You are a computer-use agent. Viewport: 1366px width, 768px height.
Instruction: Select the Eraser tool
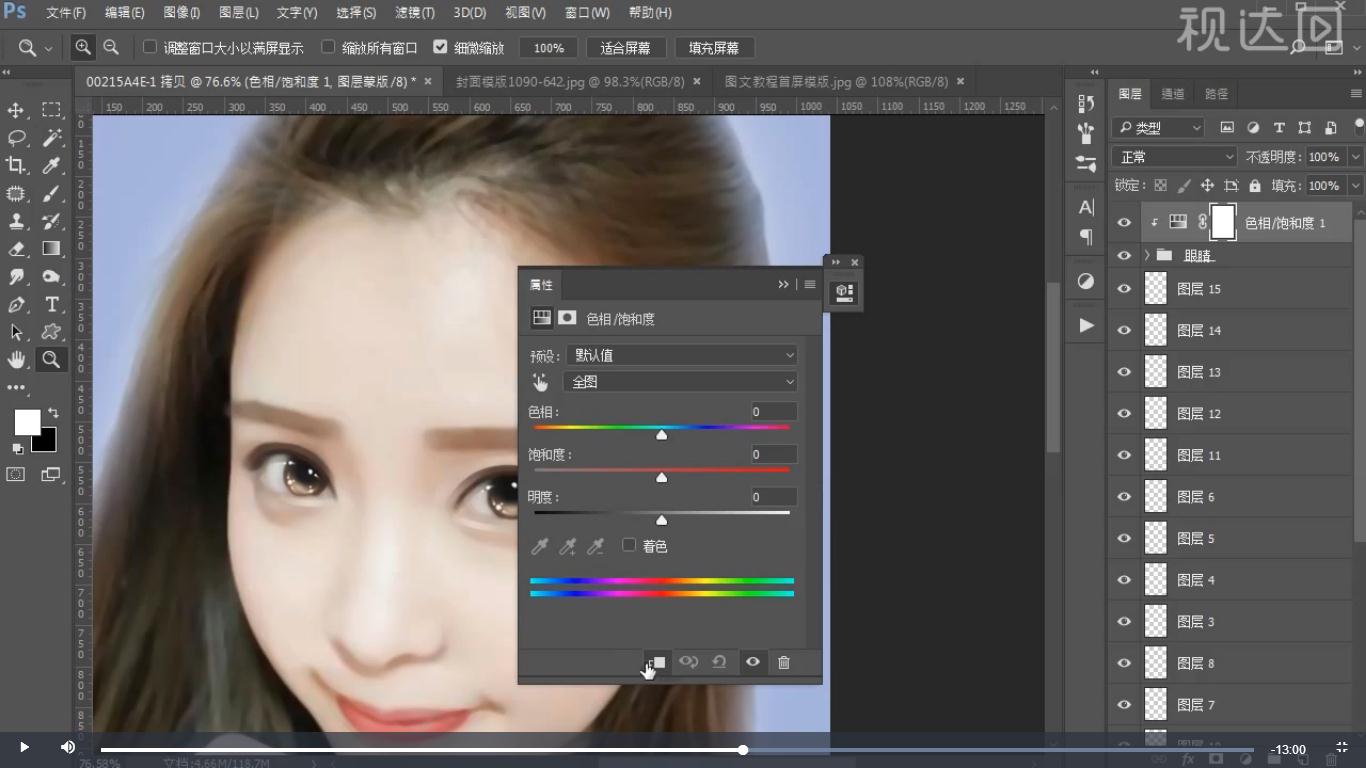[x=16, y=249]
